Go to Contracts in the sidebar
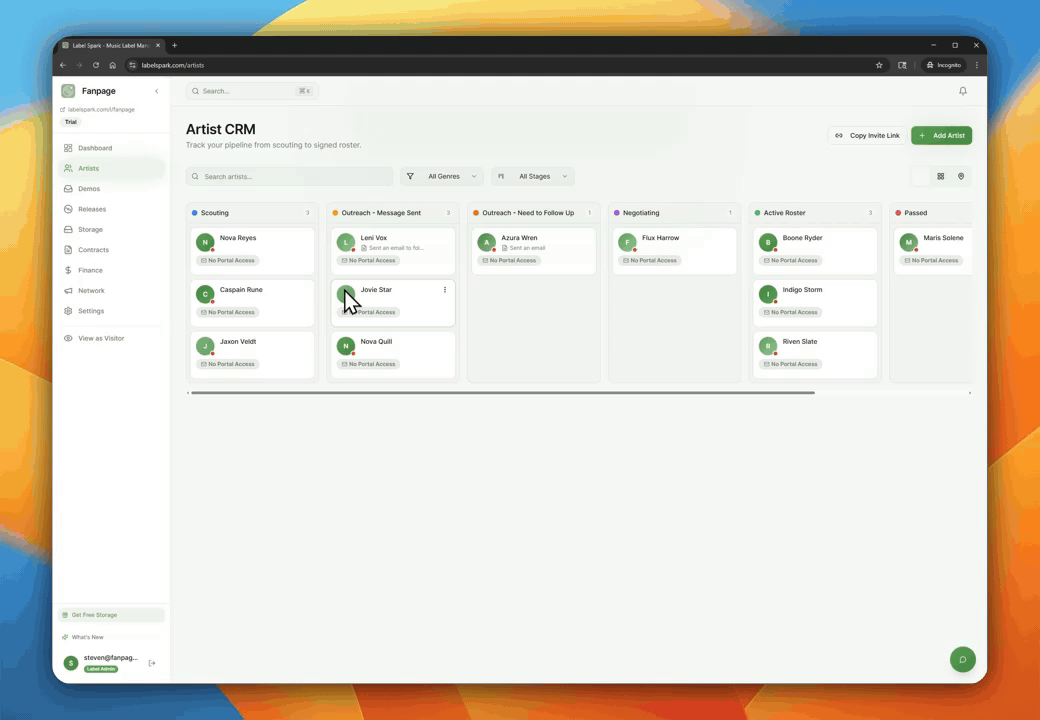Viewport: 1040px width, 720px height. 93,250
